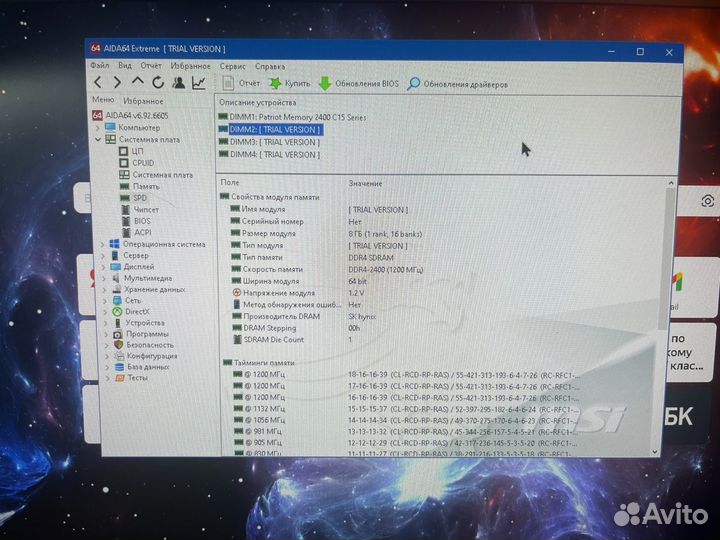
Task: Expand the Операционная система node
Action: [x=103, y=244]
